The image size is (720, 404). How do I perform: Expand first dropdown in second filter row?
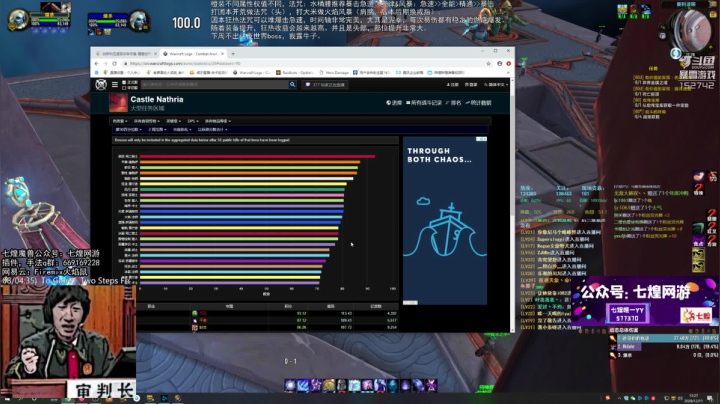(x=128, y=130)
